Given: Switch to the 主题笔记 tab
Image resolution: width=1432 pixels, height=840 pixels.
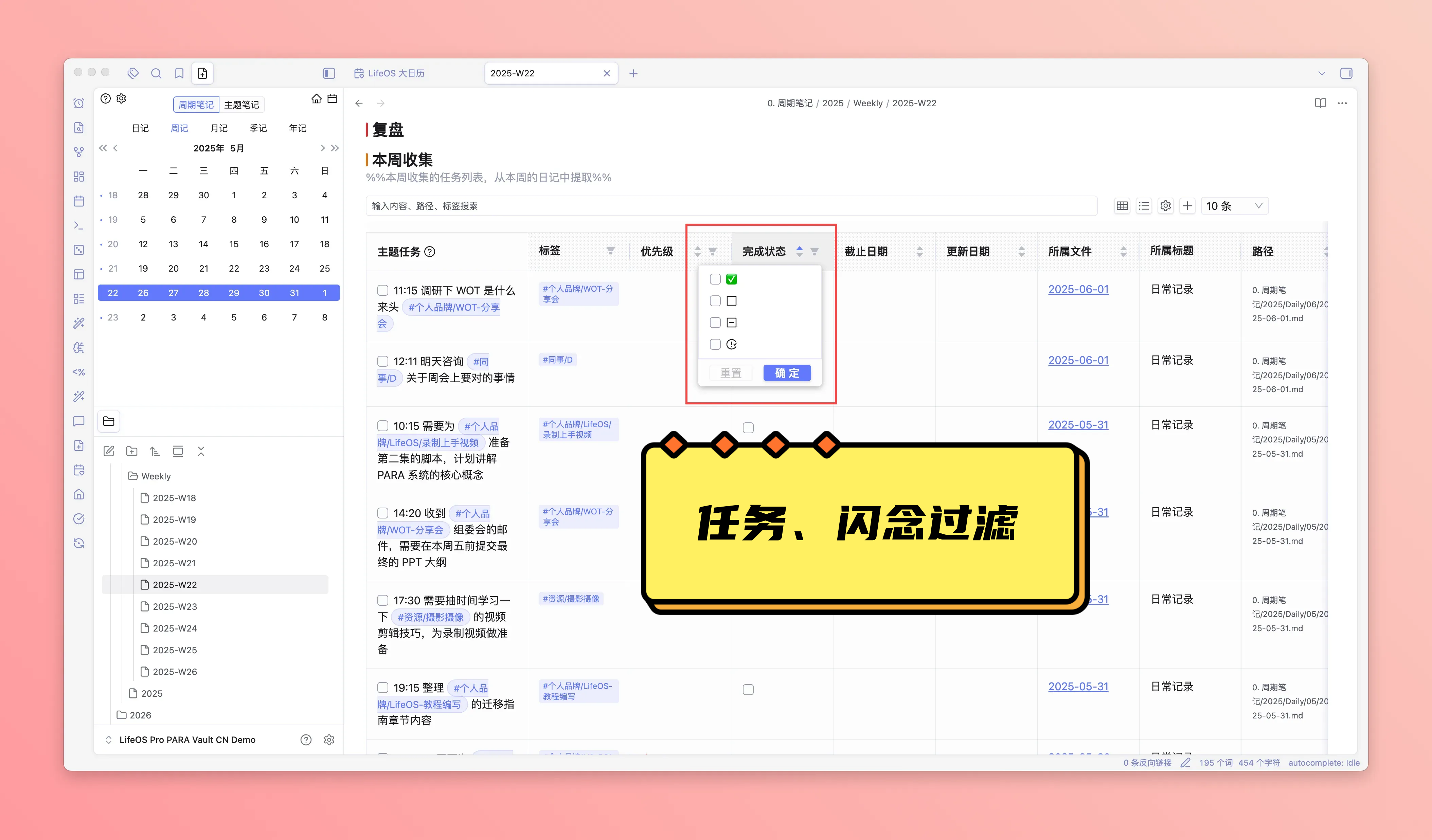Looking at the screenshot, I should pos(241,105).
